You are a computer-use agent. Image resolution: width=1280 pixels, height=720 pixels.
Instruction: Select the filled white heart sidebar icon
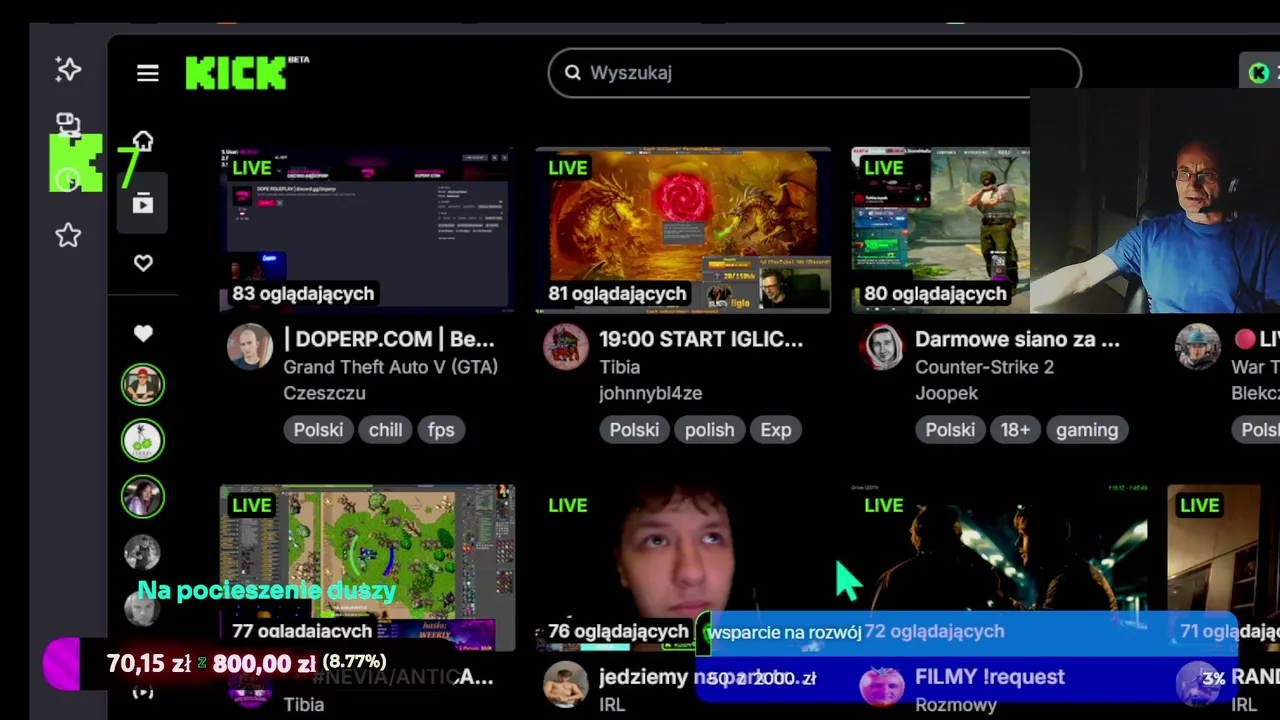[x=143, y=333]
